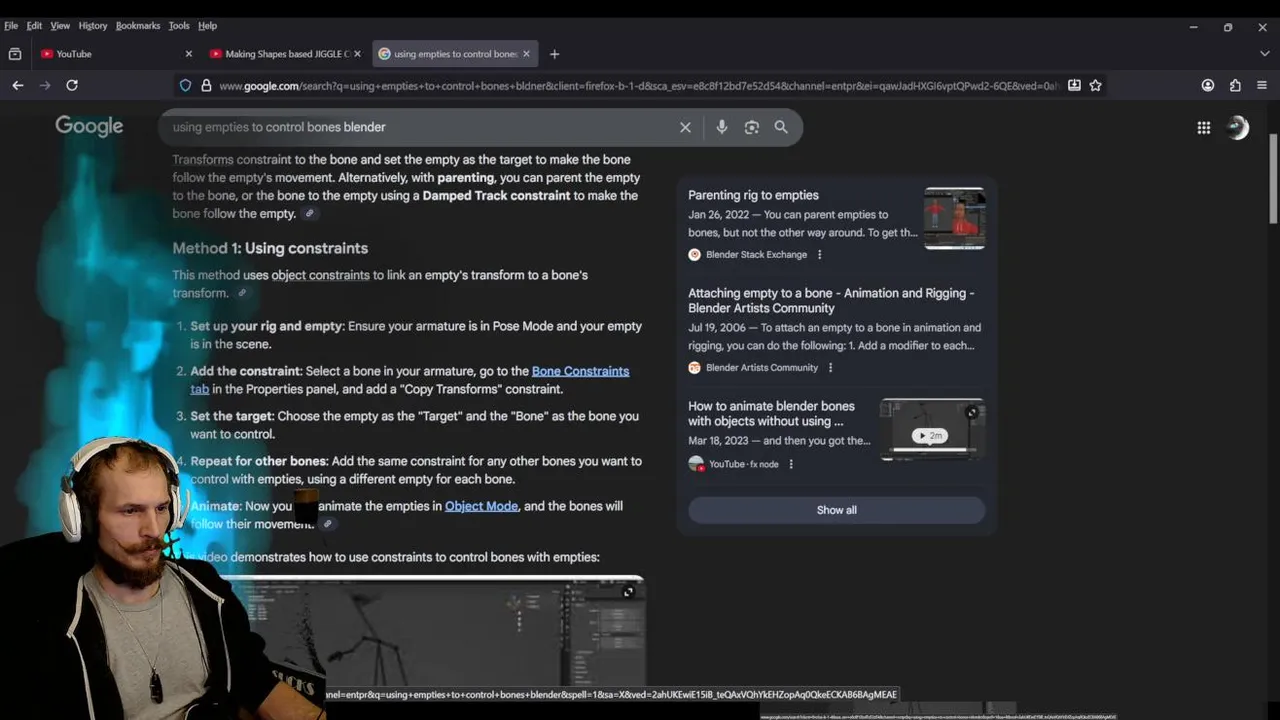
Task: Expand the embedded video overlay icon
Action: click(x=628, y=592)
